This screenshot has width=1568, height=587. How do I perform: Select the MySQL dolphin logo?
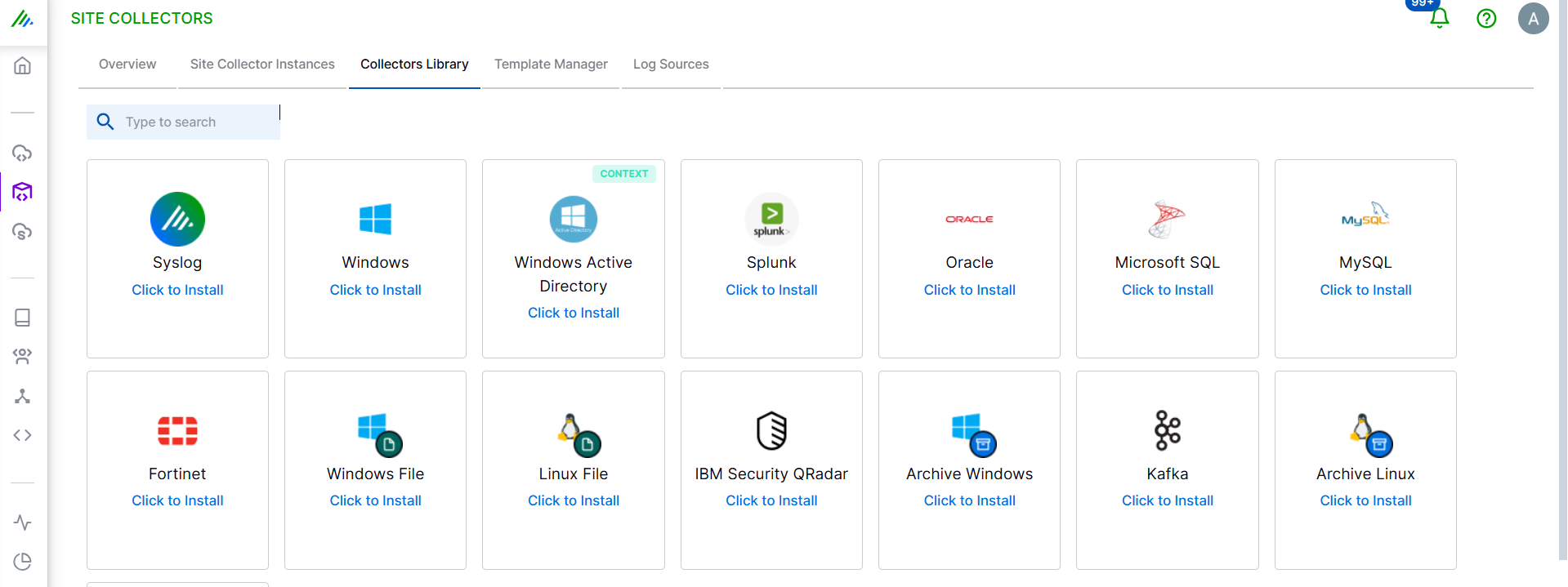1365,216
